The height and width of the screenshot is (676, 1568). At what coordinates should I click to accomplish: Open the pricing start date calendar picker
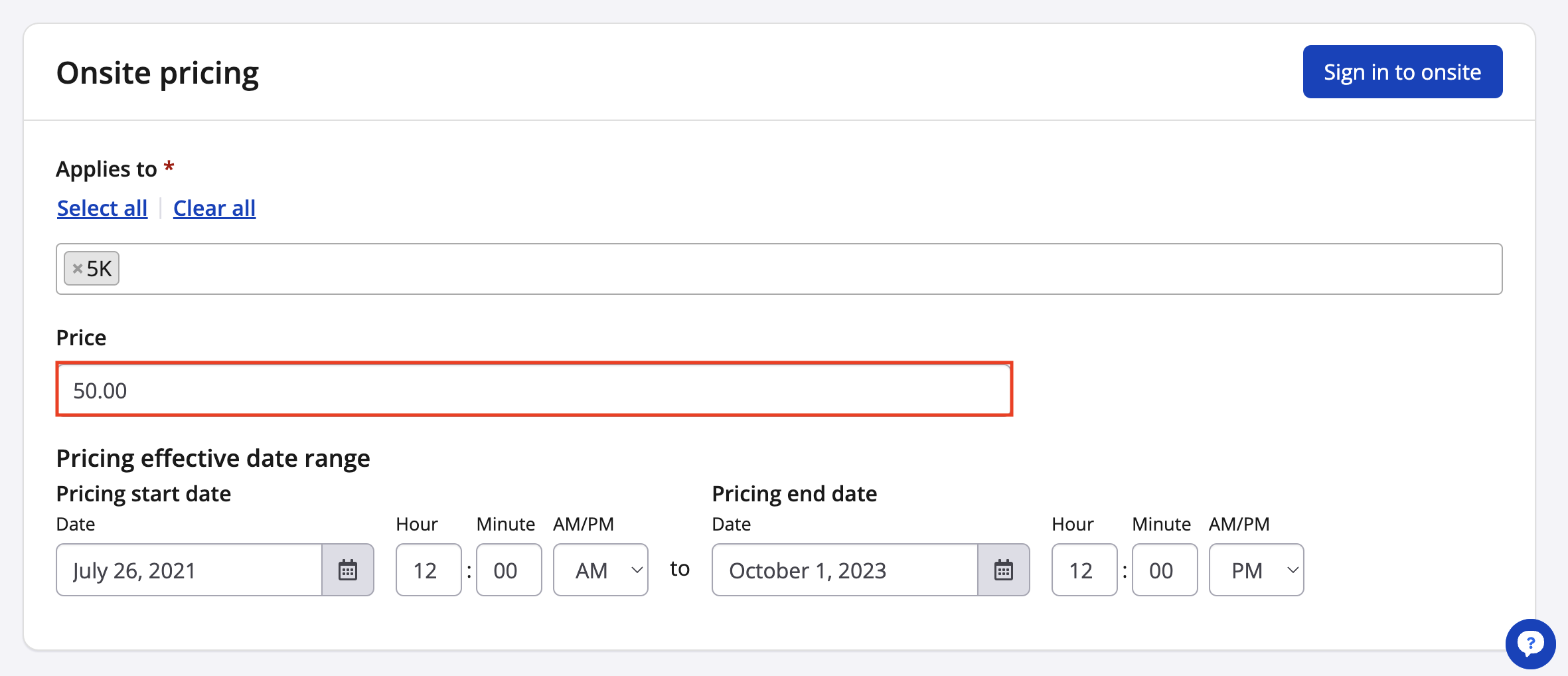coord(348,570)
